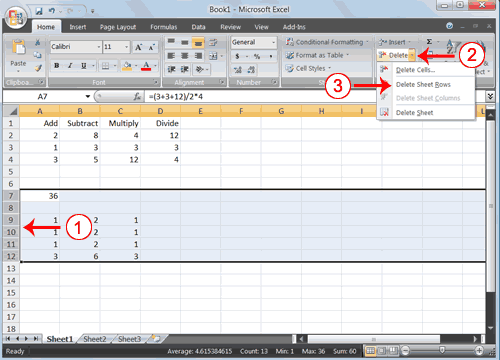This screenshot has width=500, height=360.
Task: Switch to the Sheet2 worksheet tab
Action: coord(95,339)
